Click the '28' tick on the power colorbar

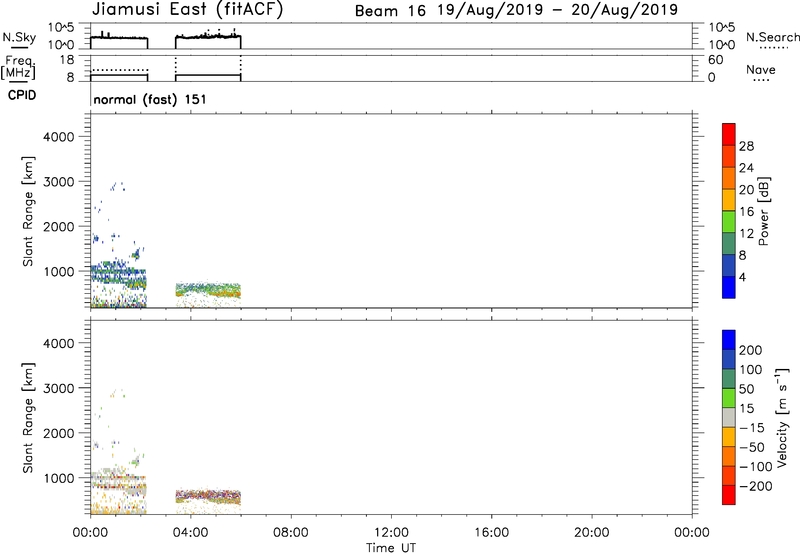point(746,146)
